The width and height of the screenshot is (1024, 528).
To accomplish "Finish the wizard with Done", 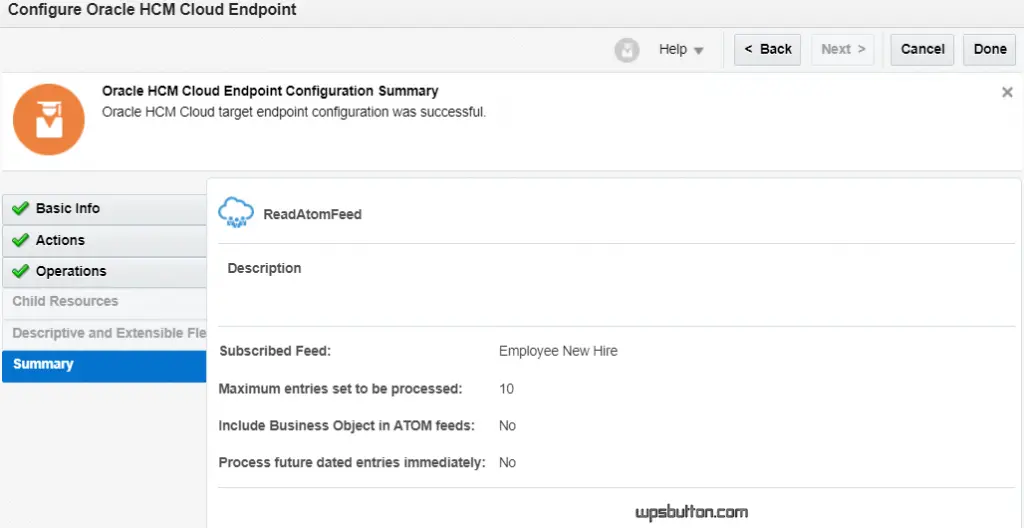I will point(989,50).
